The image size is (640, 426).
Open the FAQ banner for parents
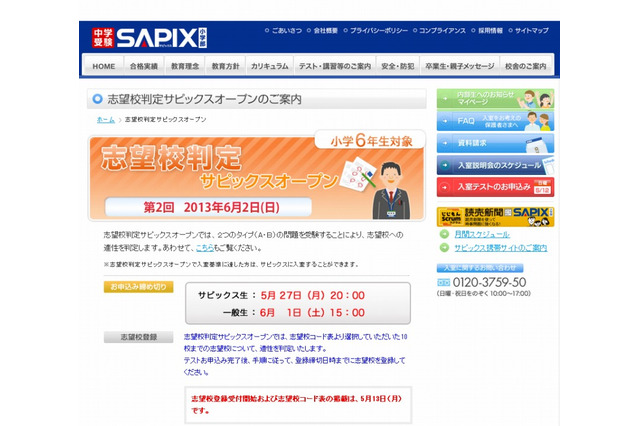(495, 121)
